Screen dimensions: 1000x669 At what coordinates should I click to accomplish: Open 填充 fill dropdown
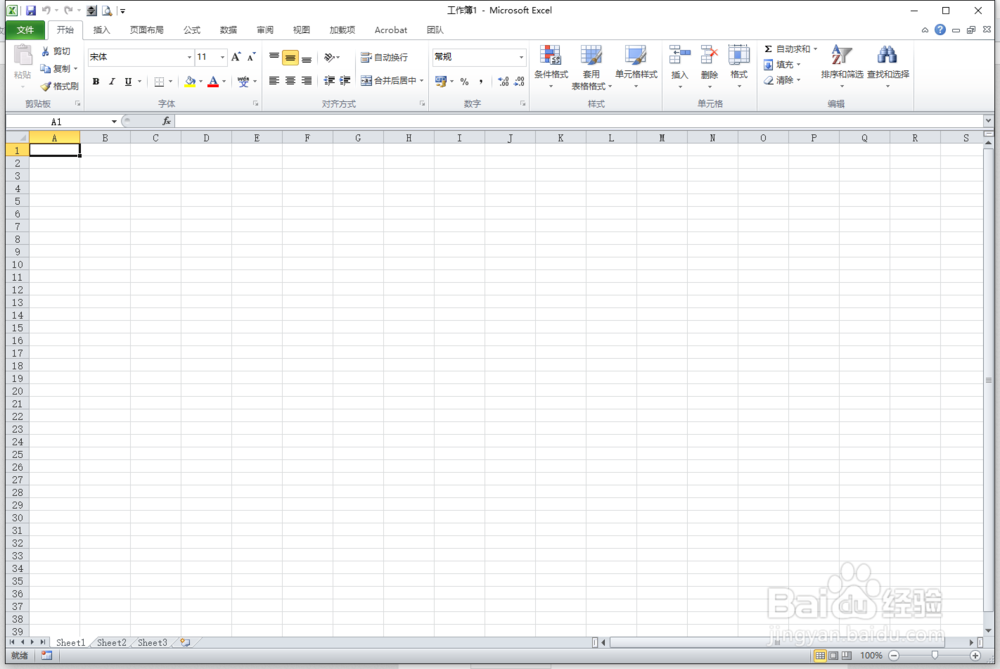coord(782,64)
